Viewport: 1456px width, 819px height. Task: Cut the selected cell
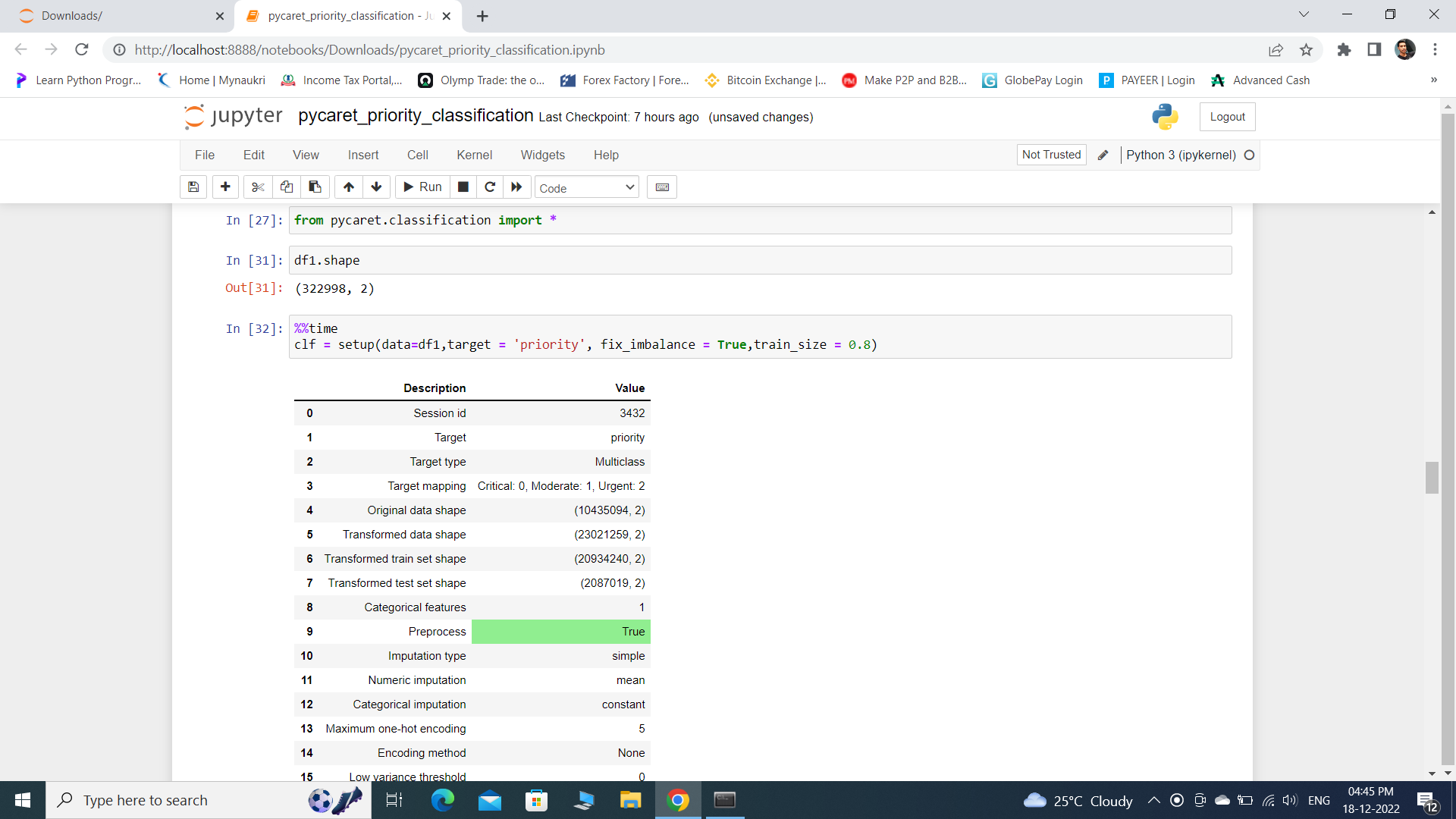257,187
